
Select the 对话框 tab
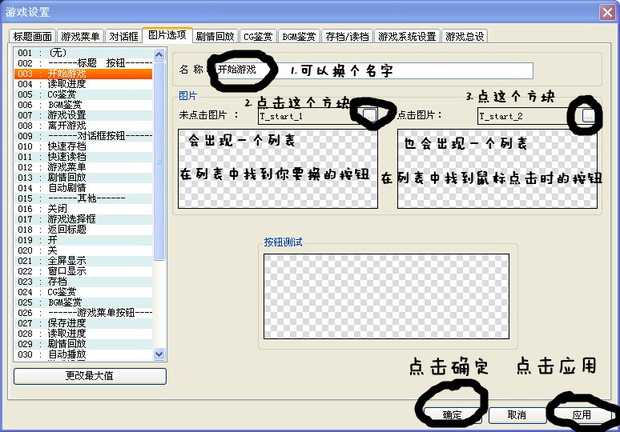pyautogui.click(x=123, y=36)
